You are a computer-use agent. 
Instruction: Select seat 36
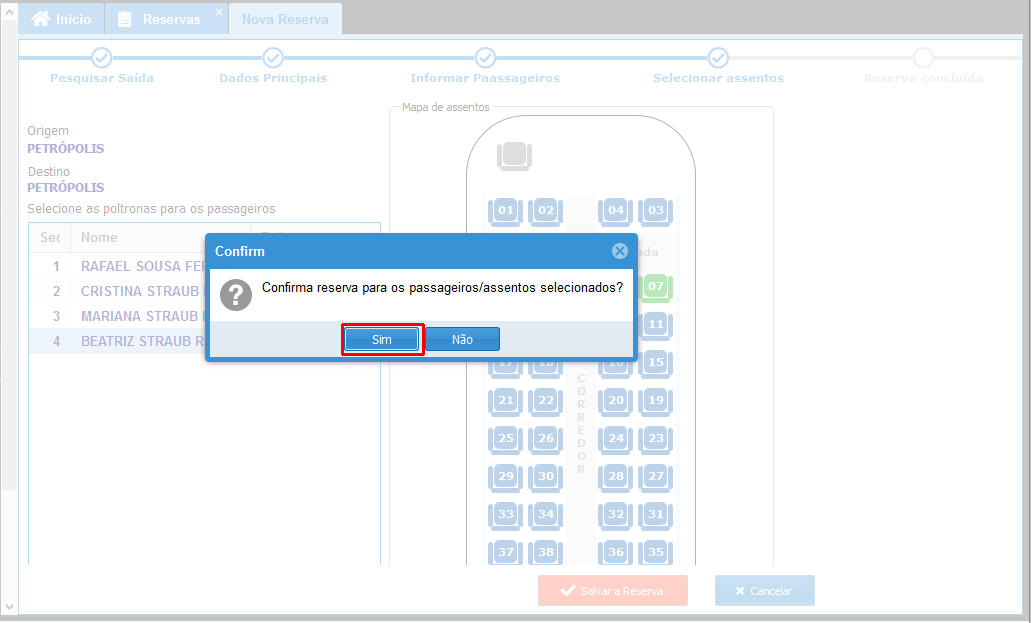point(615,553)
